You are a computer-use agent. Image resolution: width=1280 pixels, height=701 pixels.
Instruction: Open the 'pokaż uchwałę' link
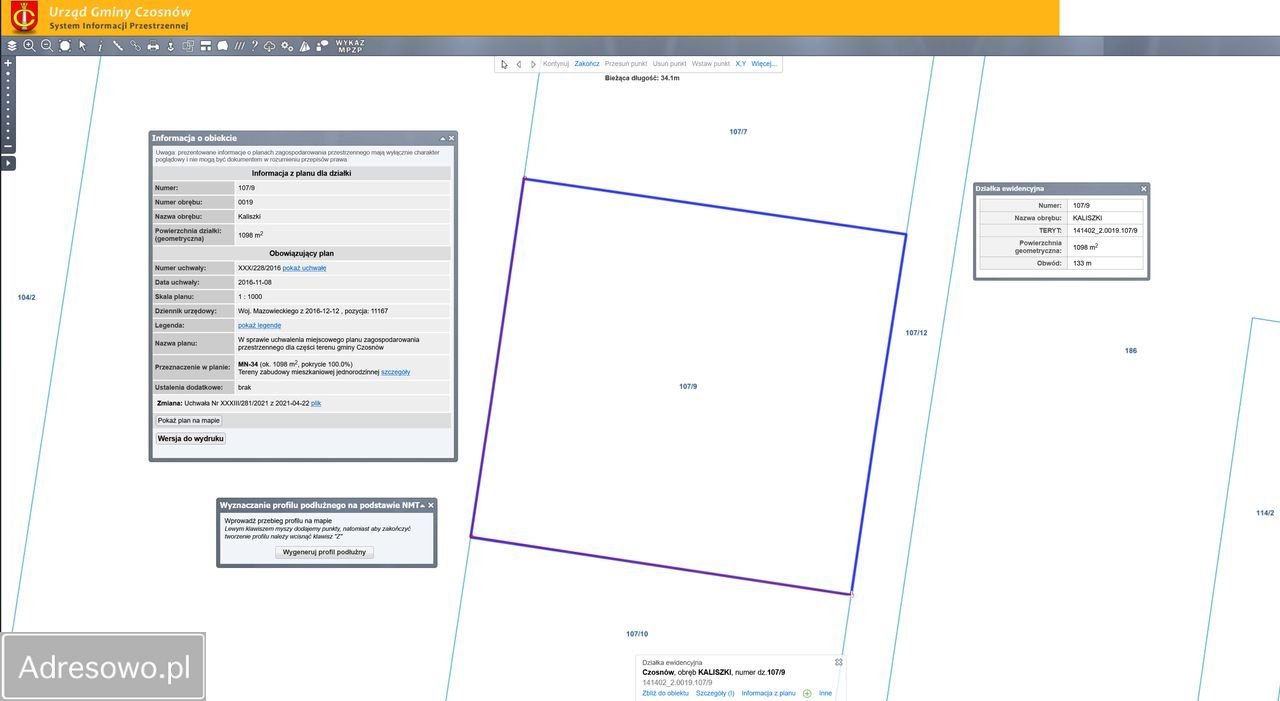[304, 268]
